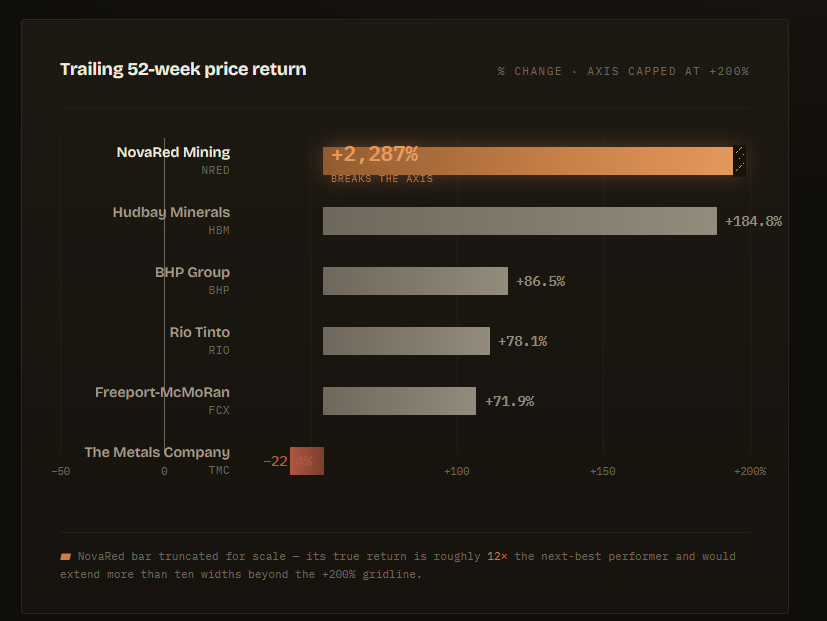Click the 'HBM' ticker symbol
Screen dimensions: 827x621
point(219,231)
